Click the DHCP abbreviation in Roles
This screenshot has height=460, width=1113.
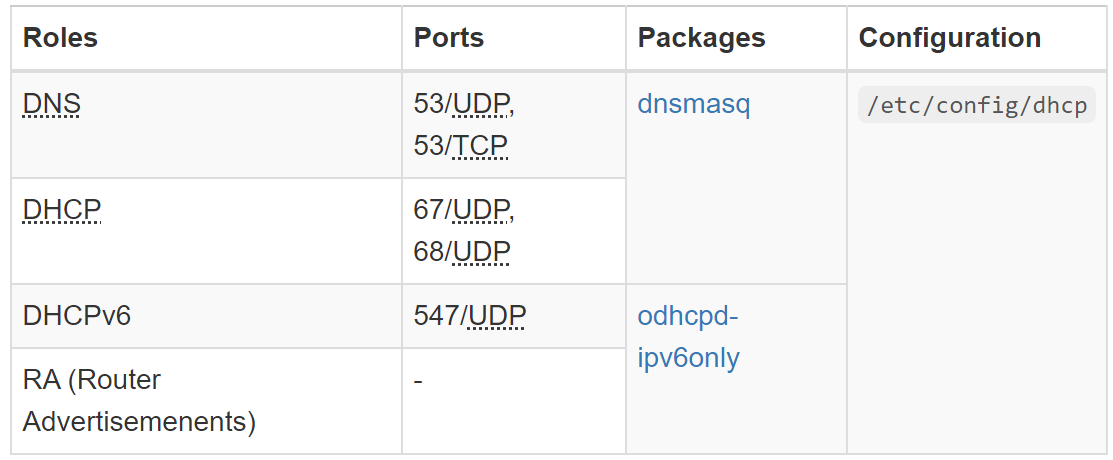62,210
